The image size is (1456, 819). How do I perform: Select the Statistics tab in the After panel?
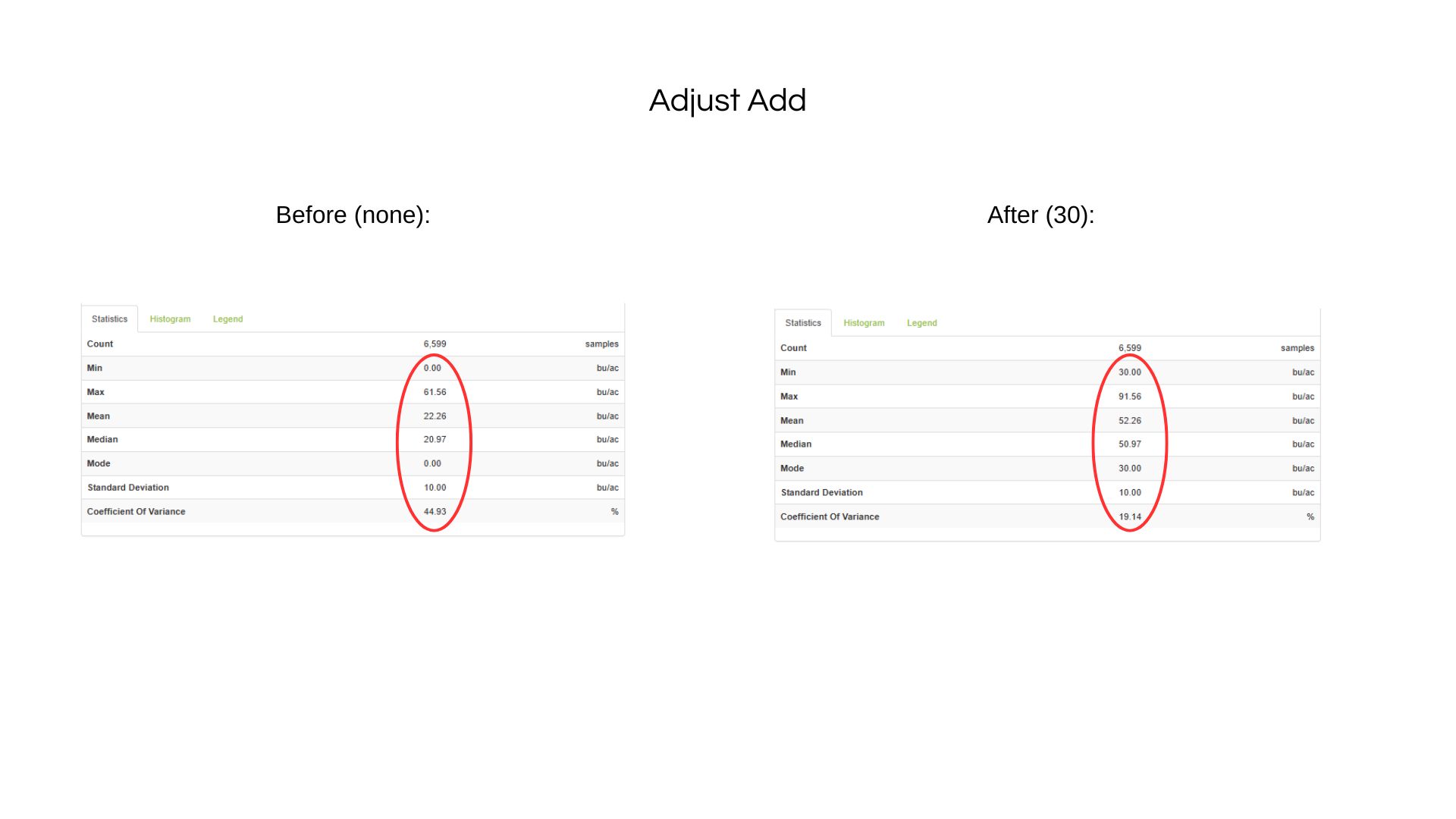[803, 323]
